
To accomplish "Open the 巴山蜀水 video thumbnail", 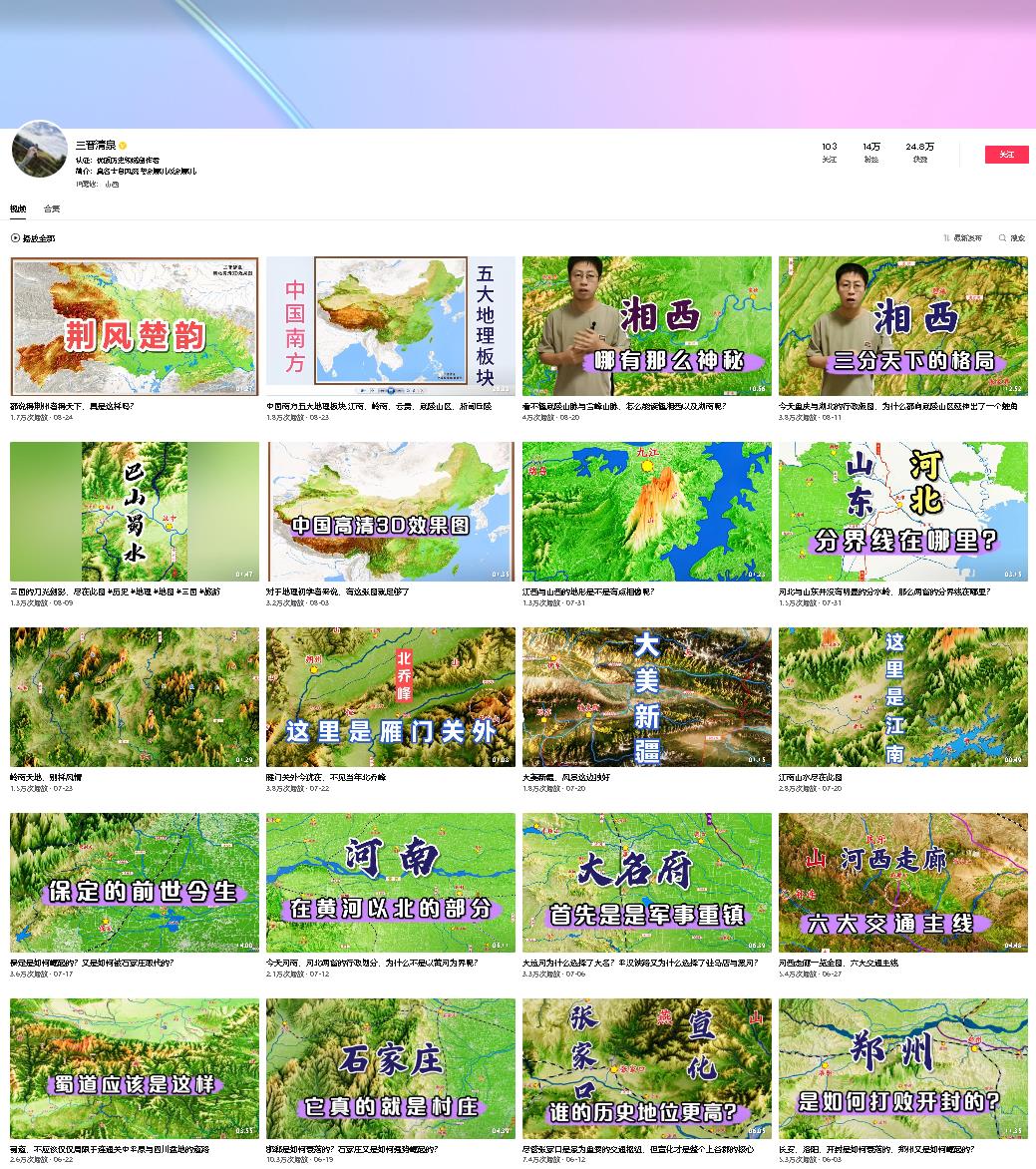I will coord(135,512).
